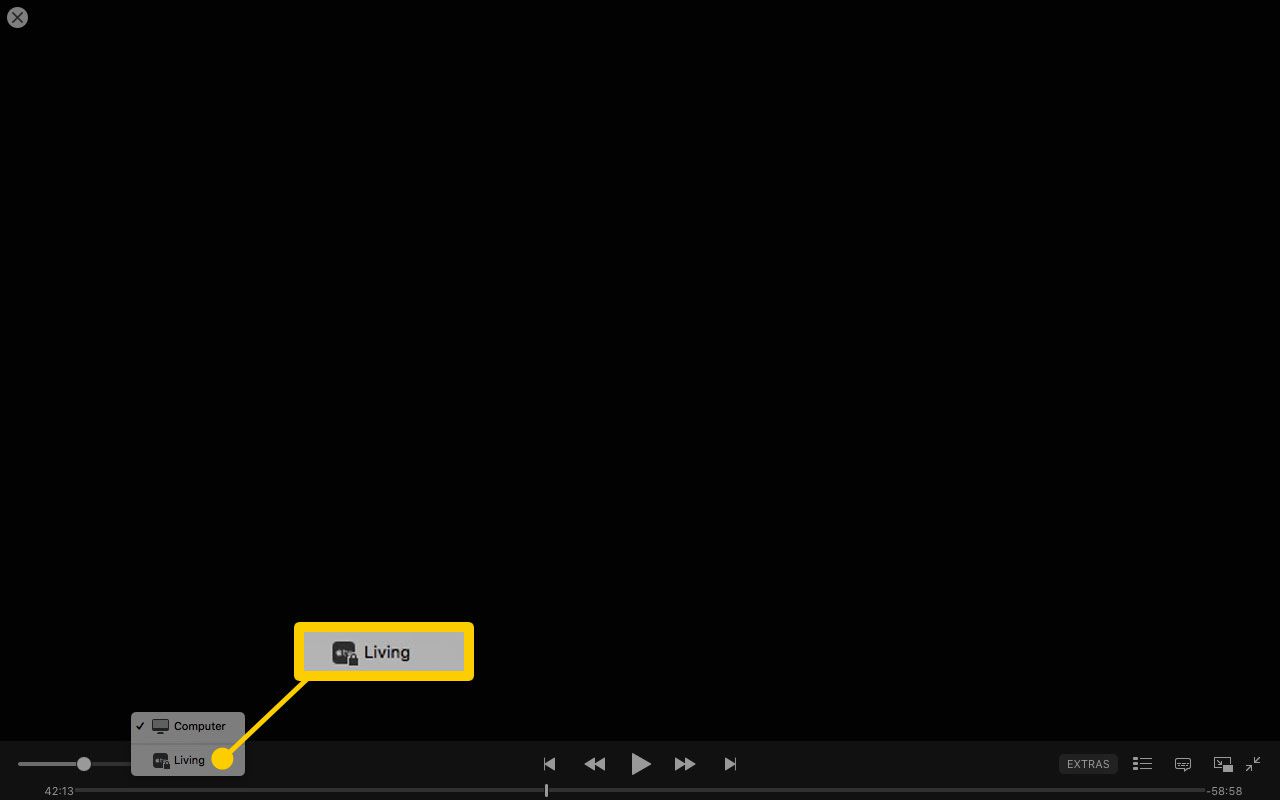Image resolution: width=1280 pixels, height=800 pixels.
Task: Open the chapter list icon
Action: point(1142,764)
